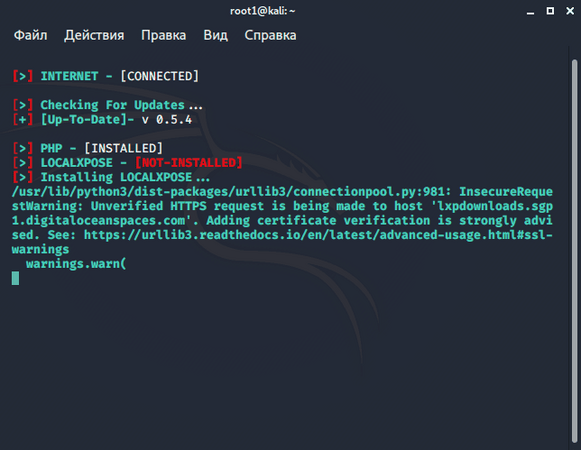Click the terminal cursor block
The width and height of the screenshot is (581, 450).
(15, 278)
